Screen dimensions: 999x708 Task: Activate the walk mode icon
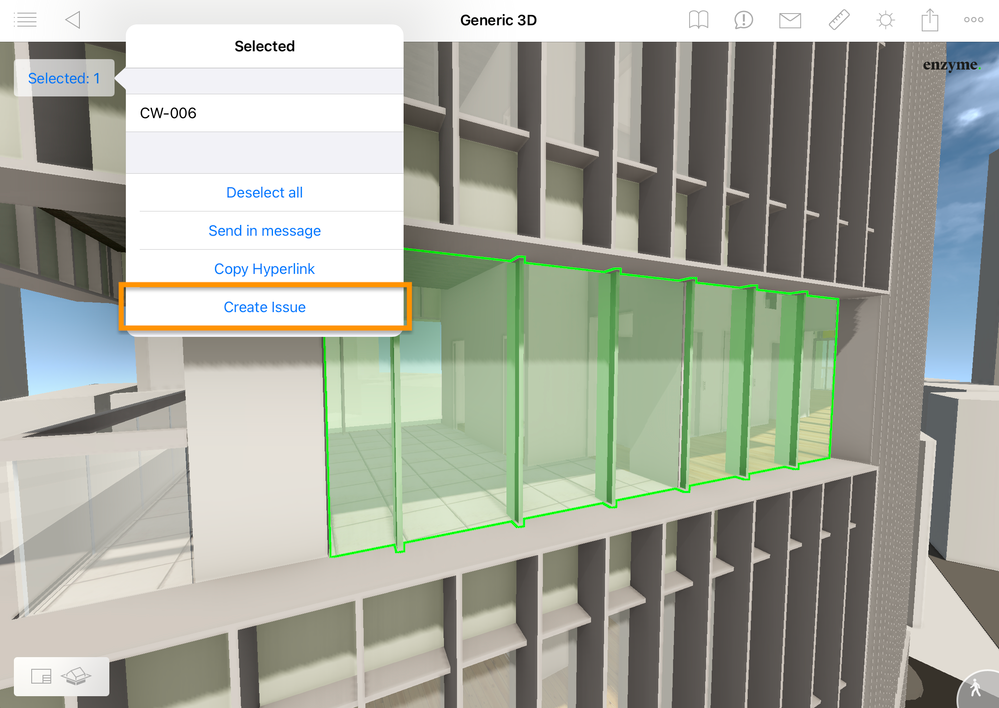point(977,688)
